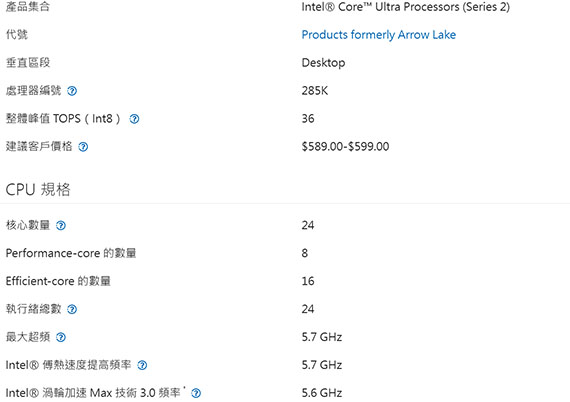Click help icon beside 渦輪加速 Max 技術 3.0 頻率
Image resolution: width=570 pixels, height=402 pixels.
(x=196, y=393)
